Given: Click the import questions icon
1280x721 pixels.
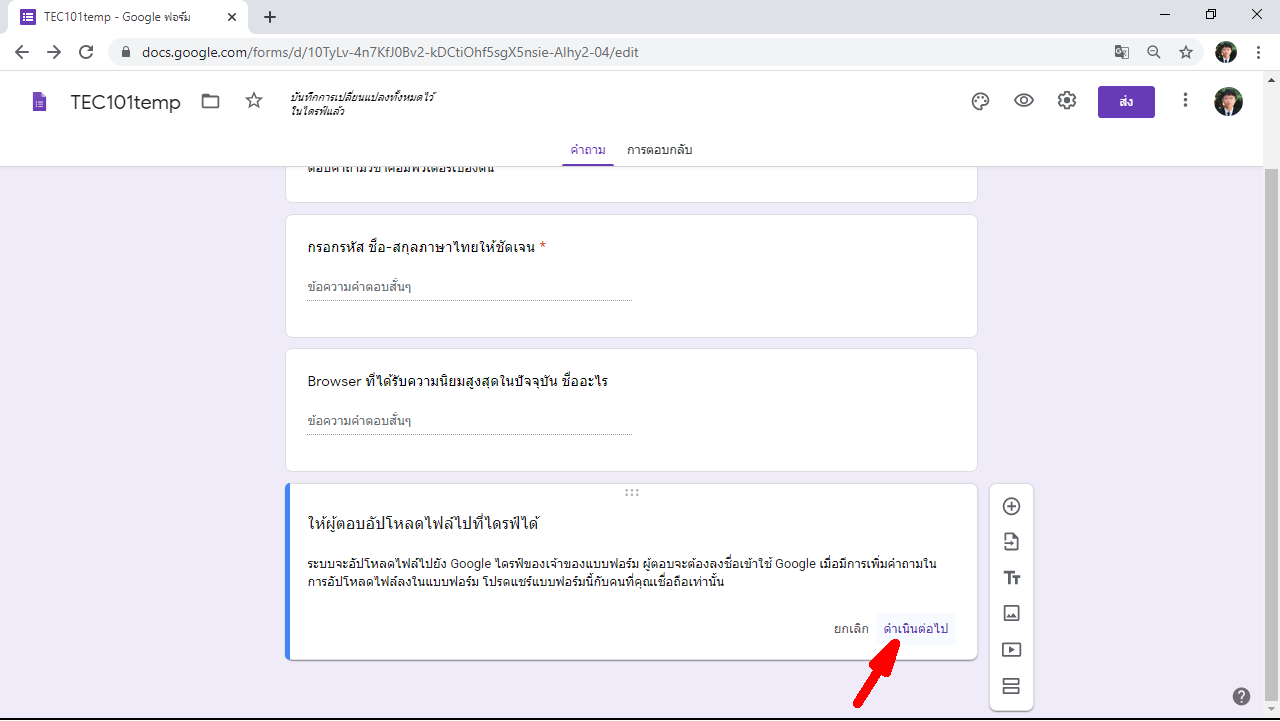Looking at the screenshot, I should coord(1011,542).
